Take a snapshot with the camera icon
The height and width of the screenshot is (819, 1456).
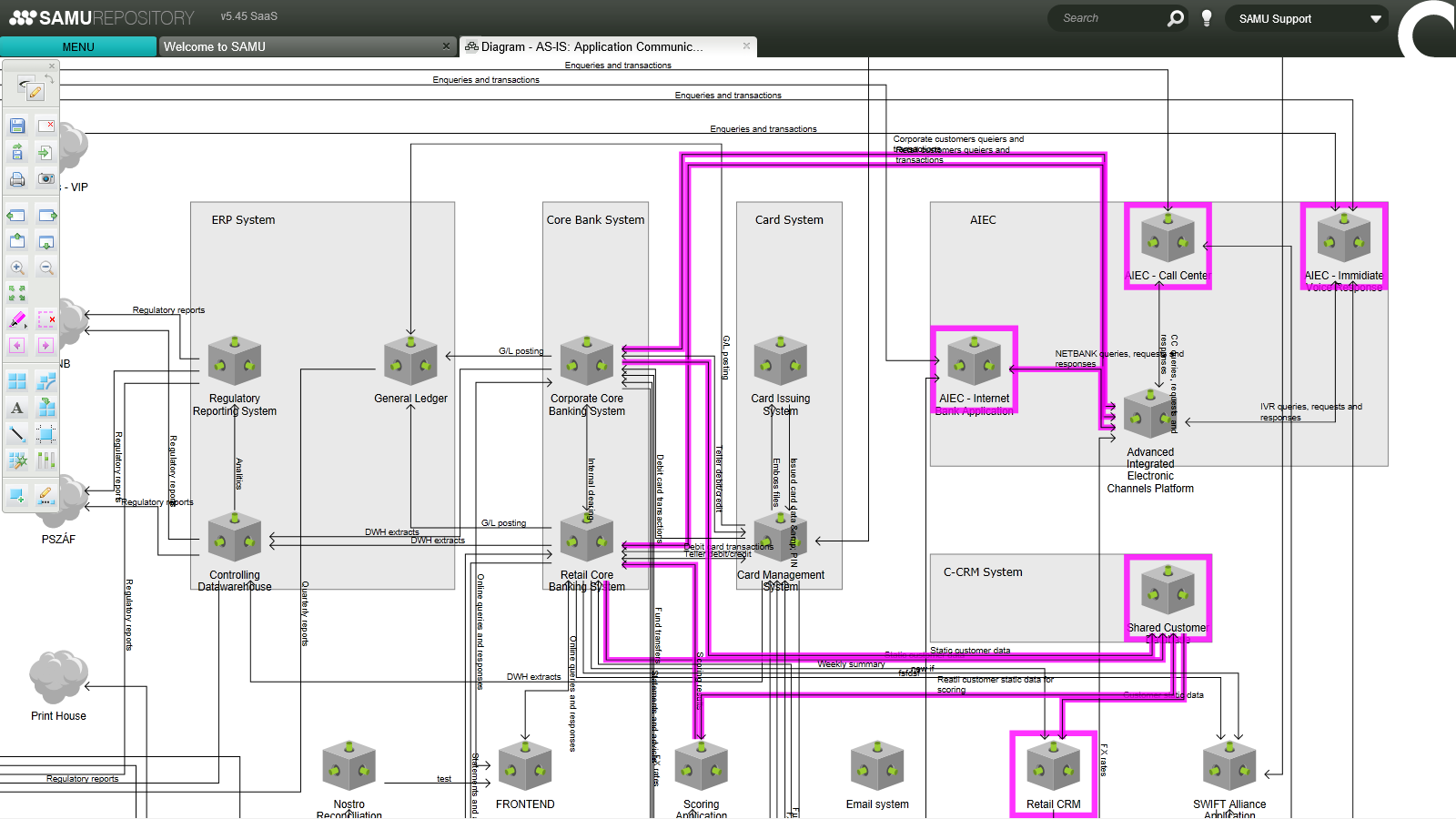tap(46, 178)
